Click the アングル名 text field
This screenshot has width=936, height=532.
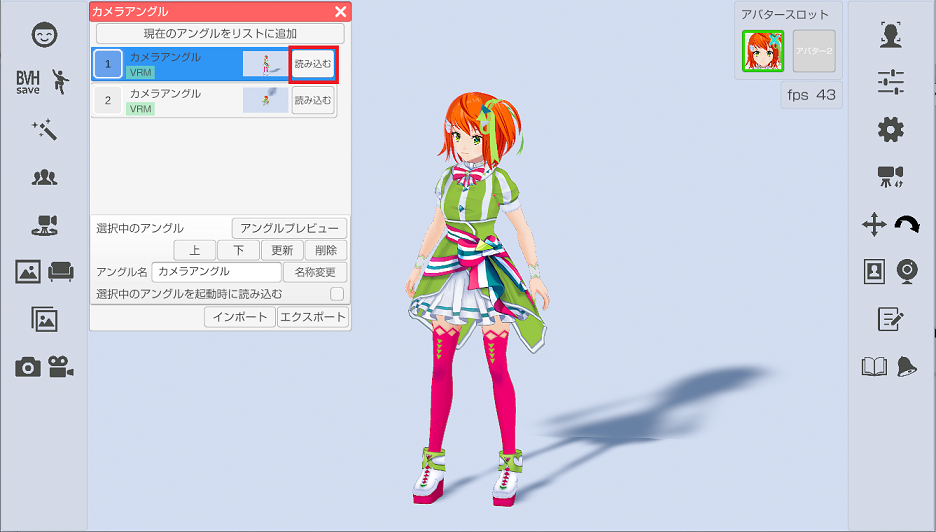216,272
